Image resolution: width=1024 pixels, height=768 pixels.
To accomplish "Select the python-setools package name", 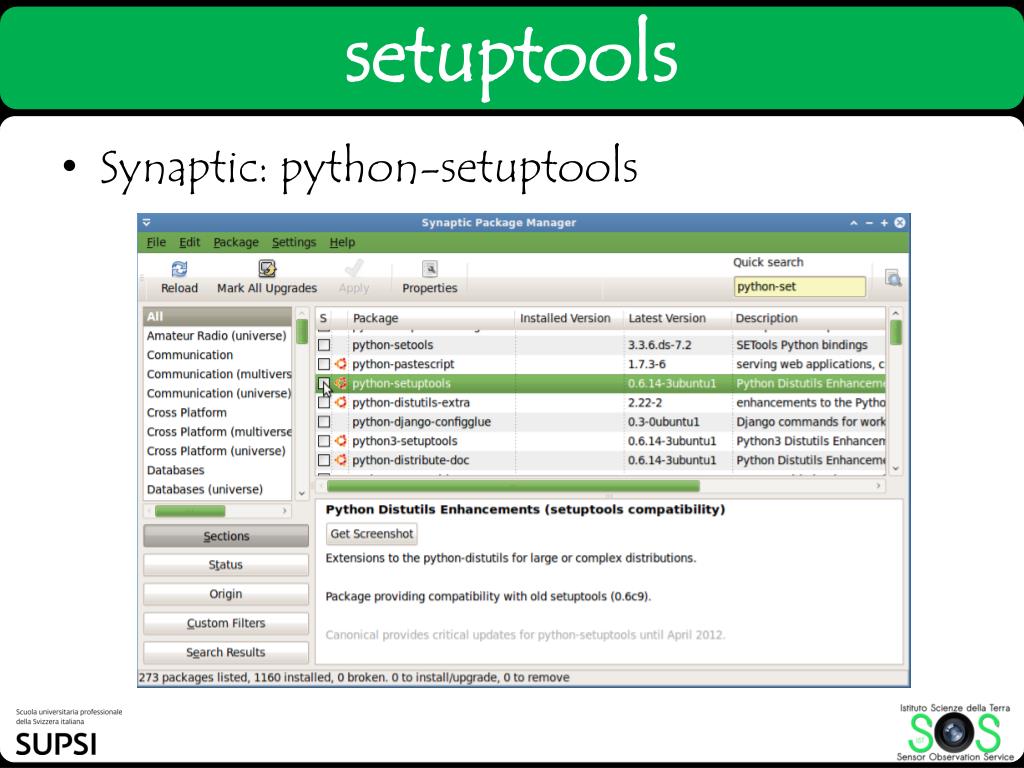I will (x=392, y=345).
